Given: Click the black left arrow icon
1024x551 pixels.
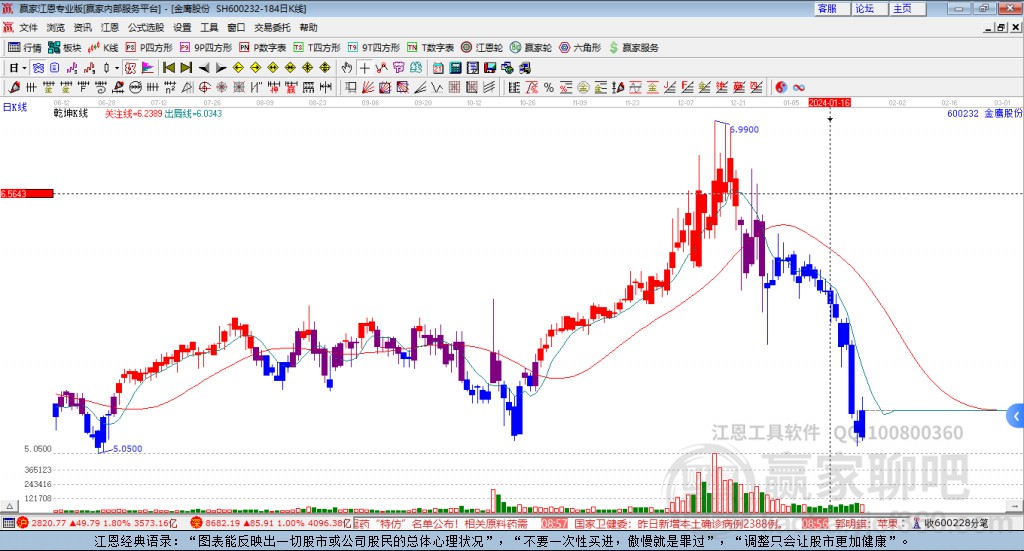Looking at the screenshot, I should 204,68.
